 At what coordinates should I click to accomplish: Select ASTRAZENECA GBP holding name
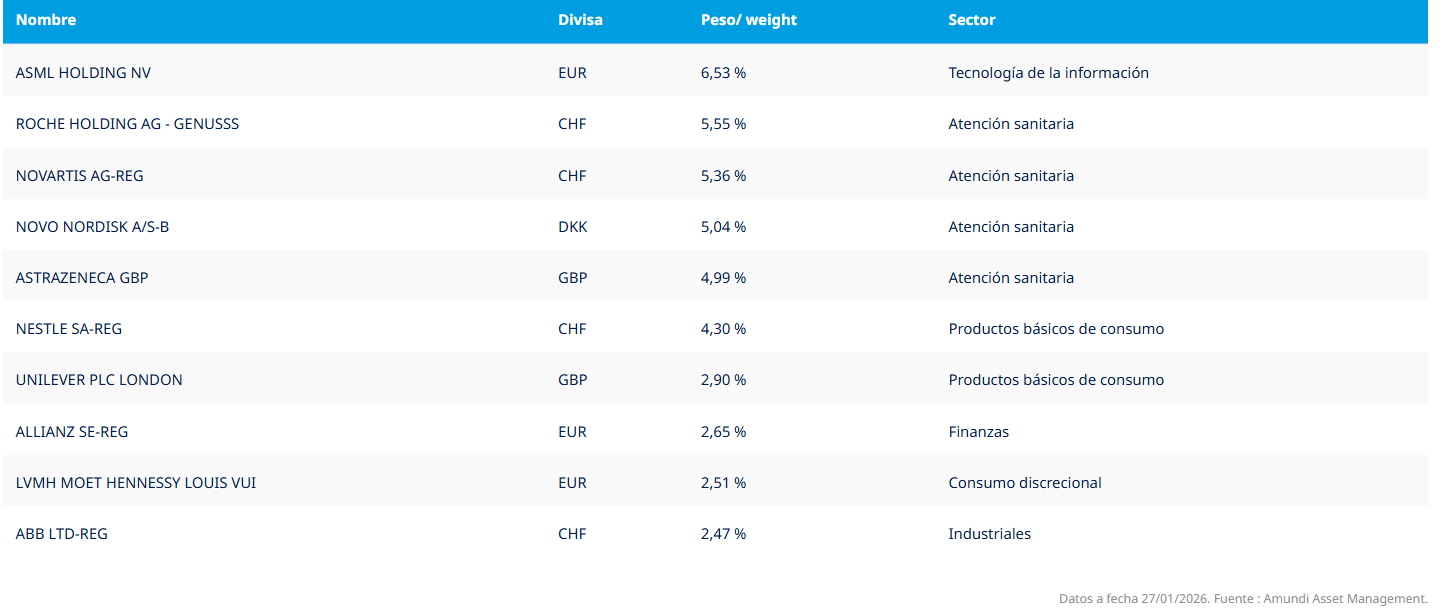[82, 278]
